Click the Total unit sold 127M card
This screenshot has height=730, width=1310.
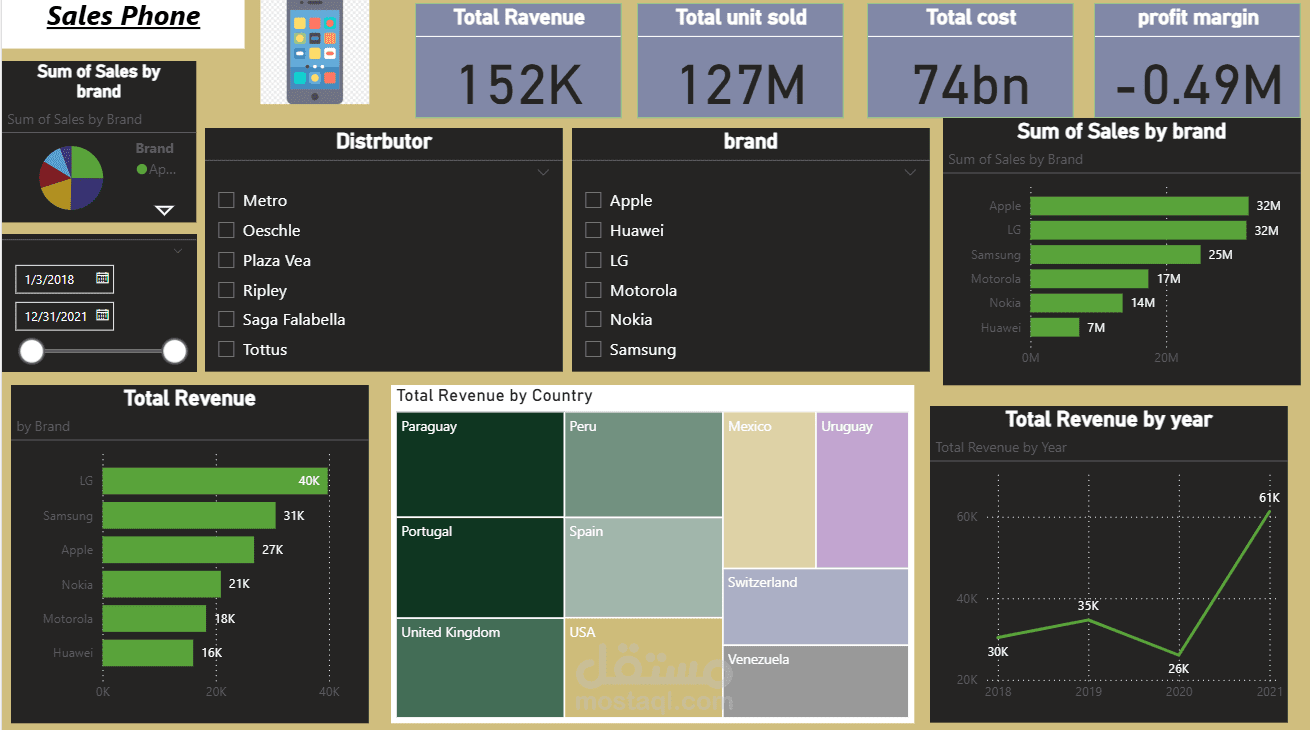tap(740, 60)
